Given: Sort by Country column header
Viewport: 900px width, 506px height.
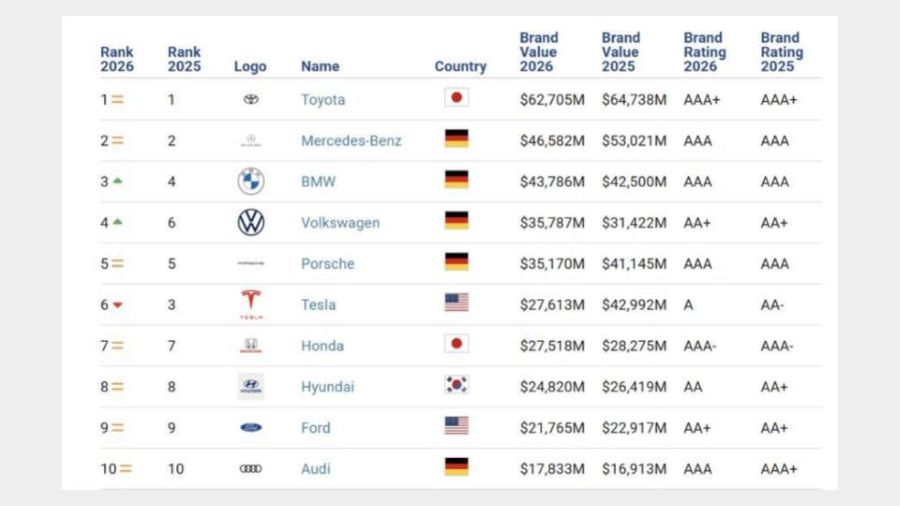Looking at the screenshot, I should click(x=460, y=66).
